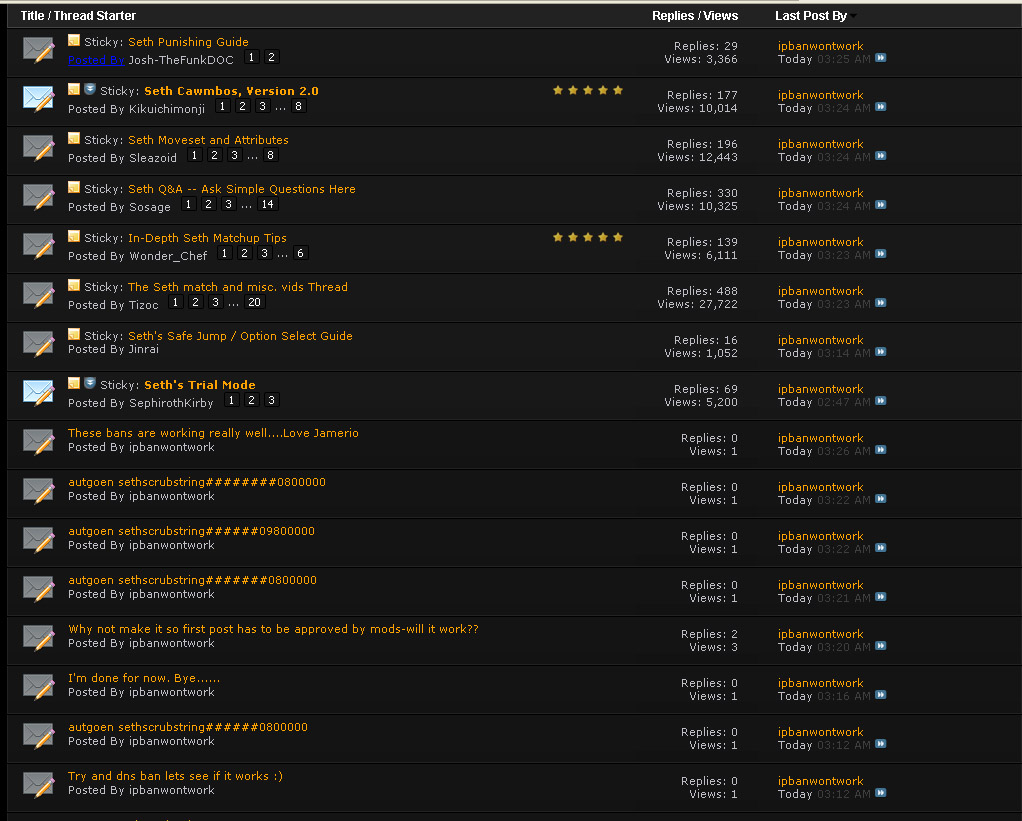
Task: Click the sticky icon beside Seth Punishing Guide
Action: (x=74, y=41)
